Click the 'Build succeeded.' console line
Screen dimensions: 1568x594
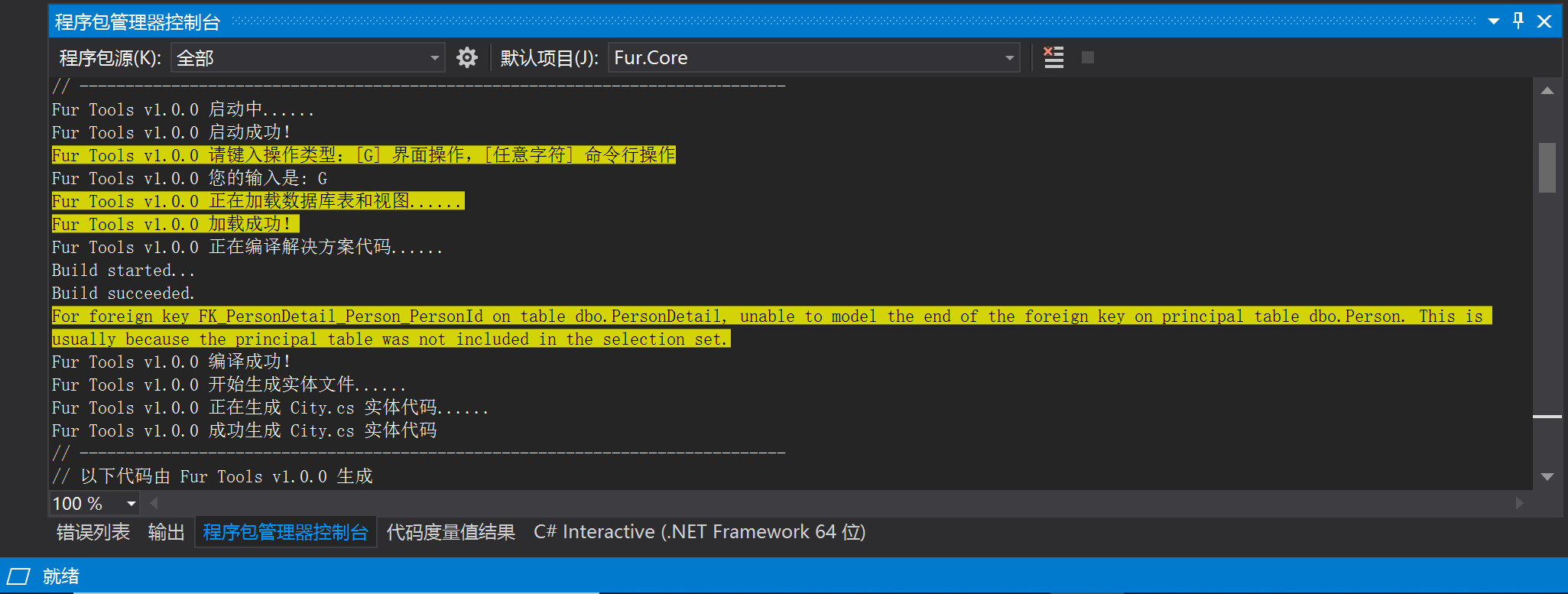[x=123, y=294]
